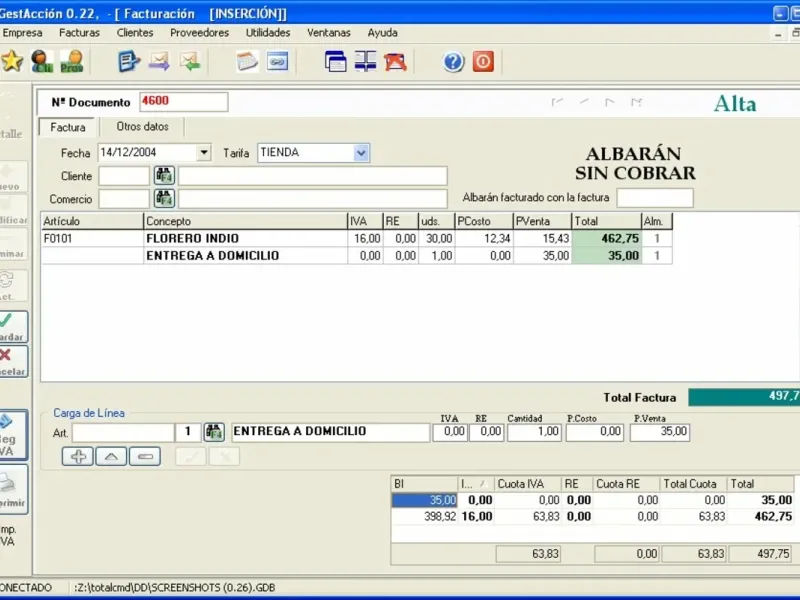Open the clients (Cli) toolbar icon
This screenshot has height=600, width=800.
point(42,61)
